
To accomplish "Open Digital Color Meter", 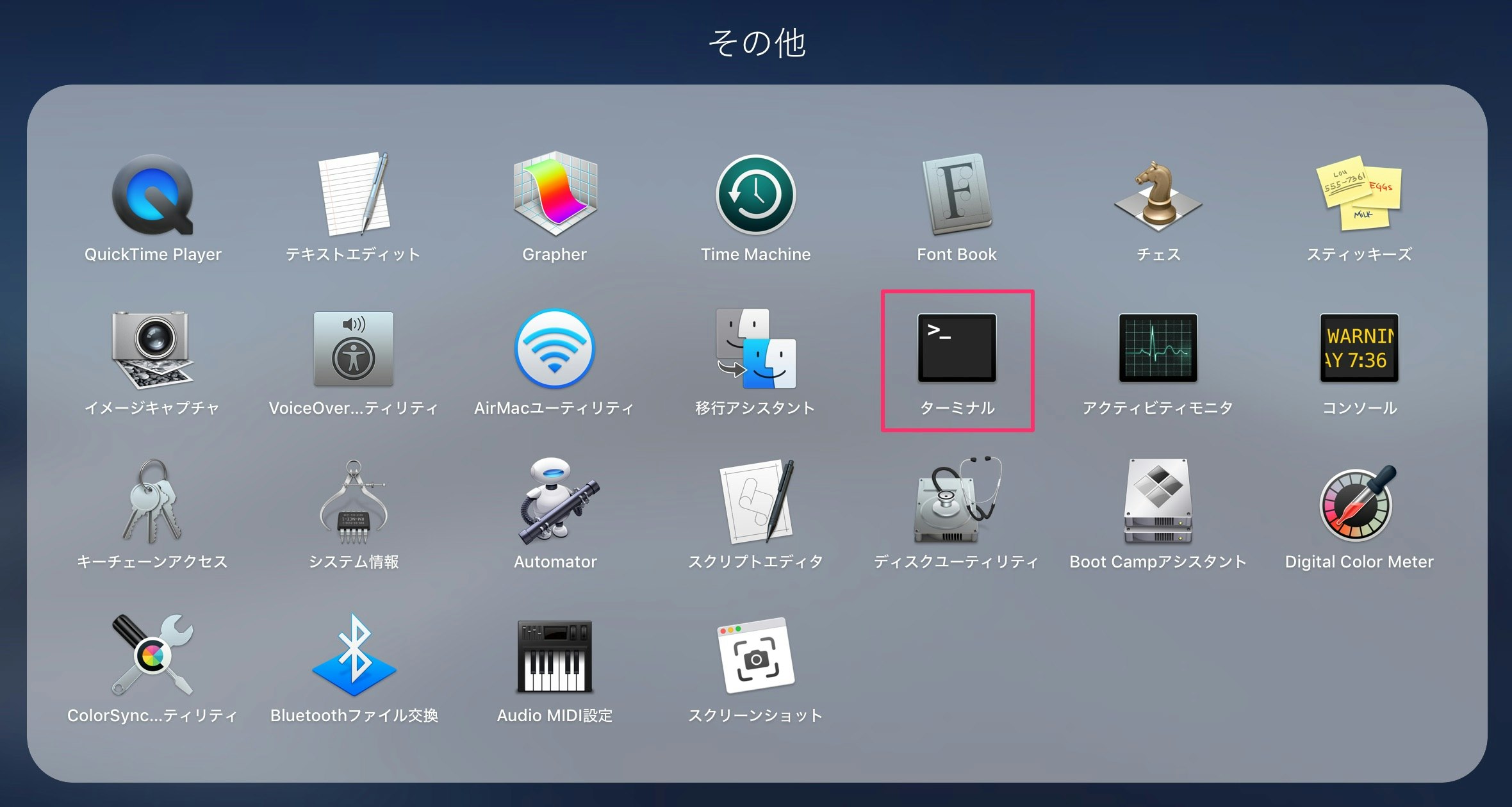I will (x=1358, y=506).
